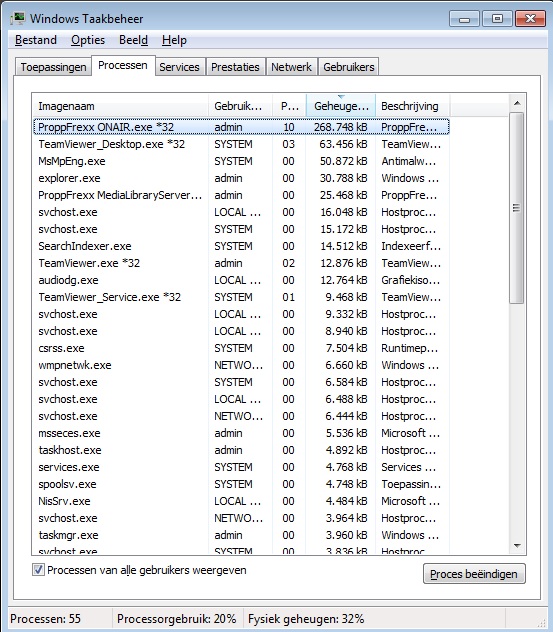This screenshot has width=553, height=632.
Task: Open the Opties menu
Action: coord(88,40)
